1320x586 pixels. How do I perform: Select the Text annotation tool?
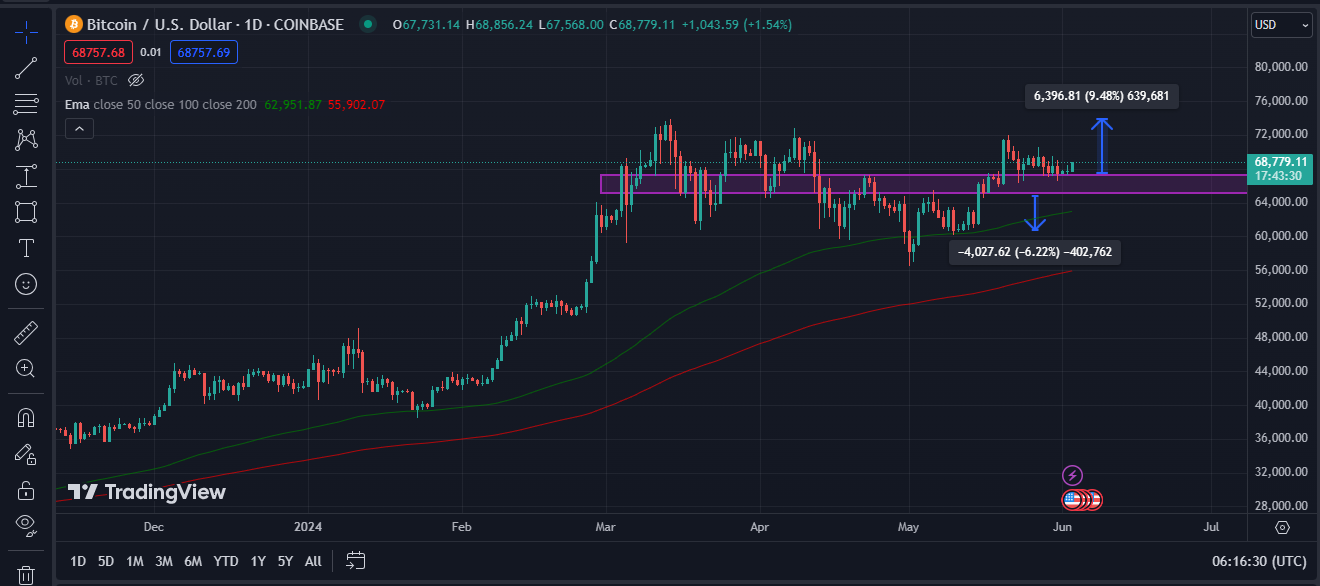[x=26, y=248]
